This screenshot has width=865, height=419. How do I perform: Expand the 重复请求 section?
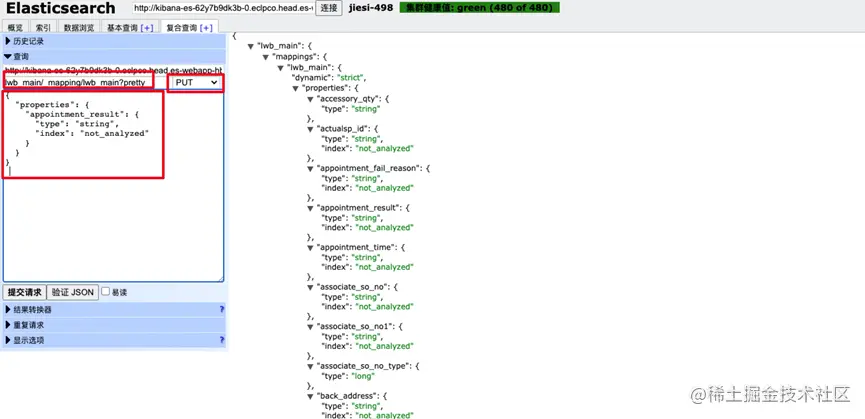pos(114,325)
